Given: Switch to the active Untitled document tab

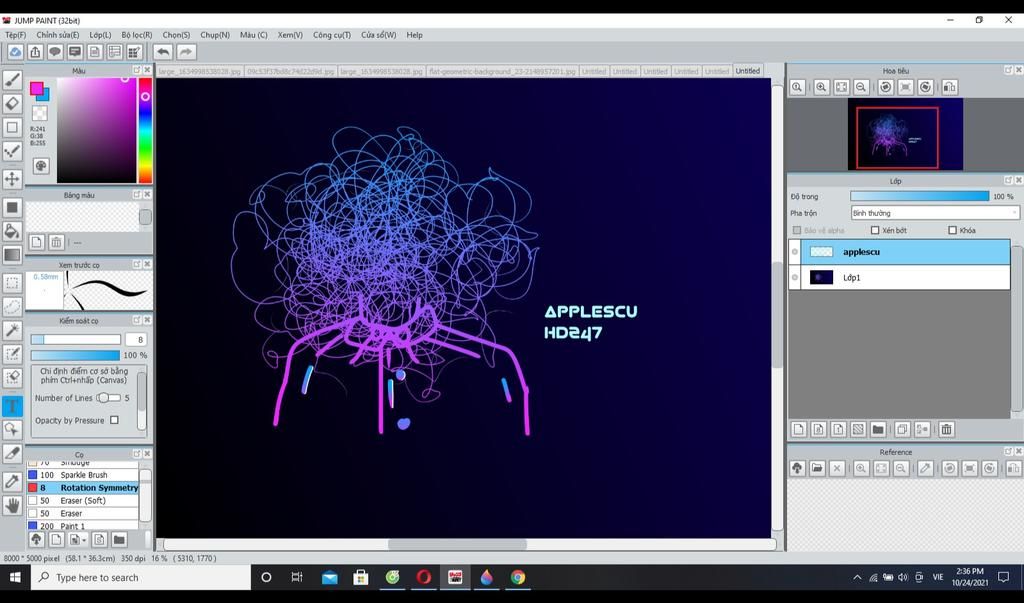Looking at the screenshot, I should tap(748, 71).
